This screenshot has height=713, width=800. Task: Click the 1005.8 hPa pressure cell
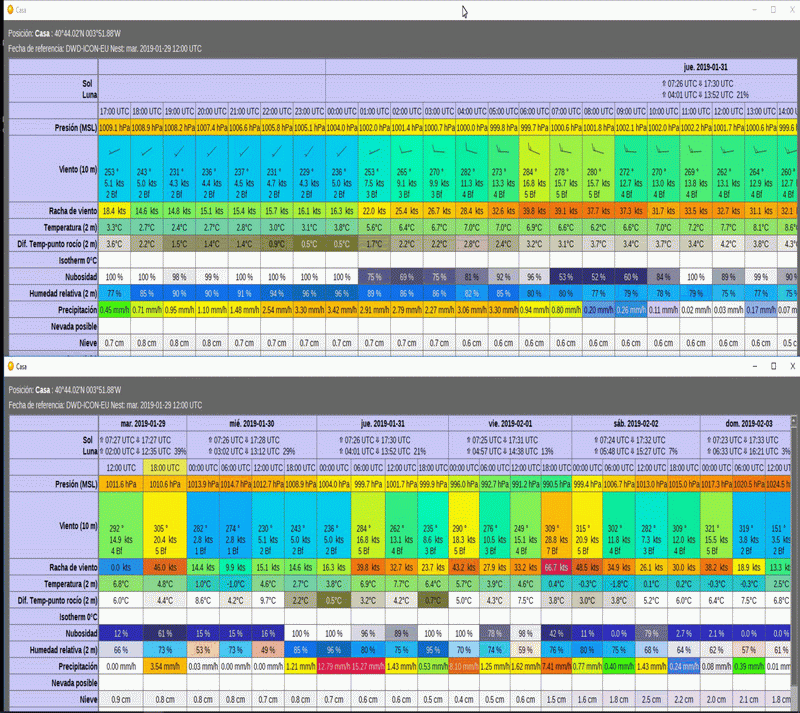(x=277, y=127)
